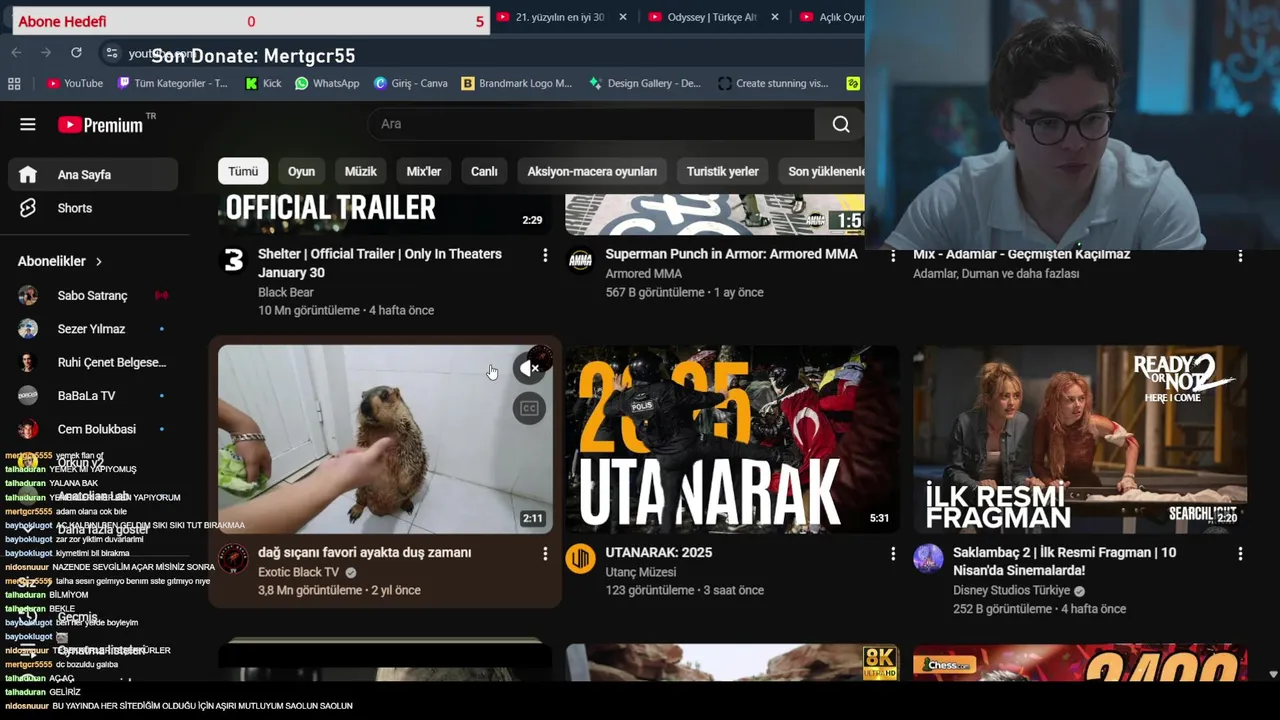Open the Mix - Adamlar playlist title

click(x=1021, y=254)
